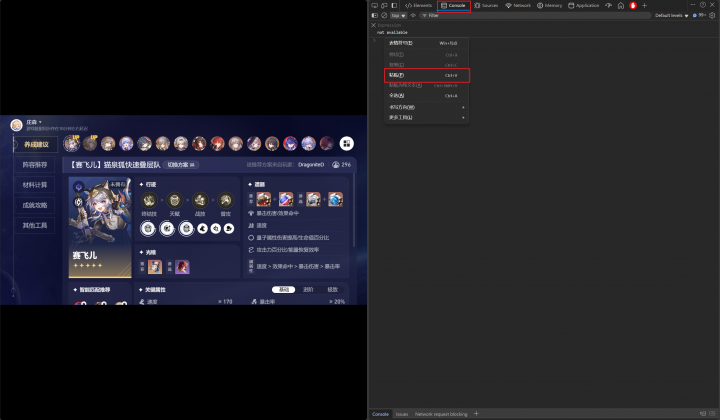
Task: Select the emoji menu item with Win shortcut
Action: click(x=426, y=43)
